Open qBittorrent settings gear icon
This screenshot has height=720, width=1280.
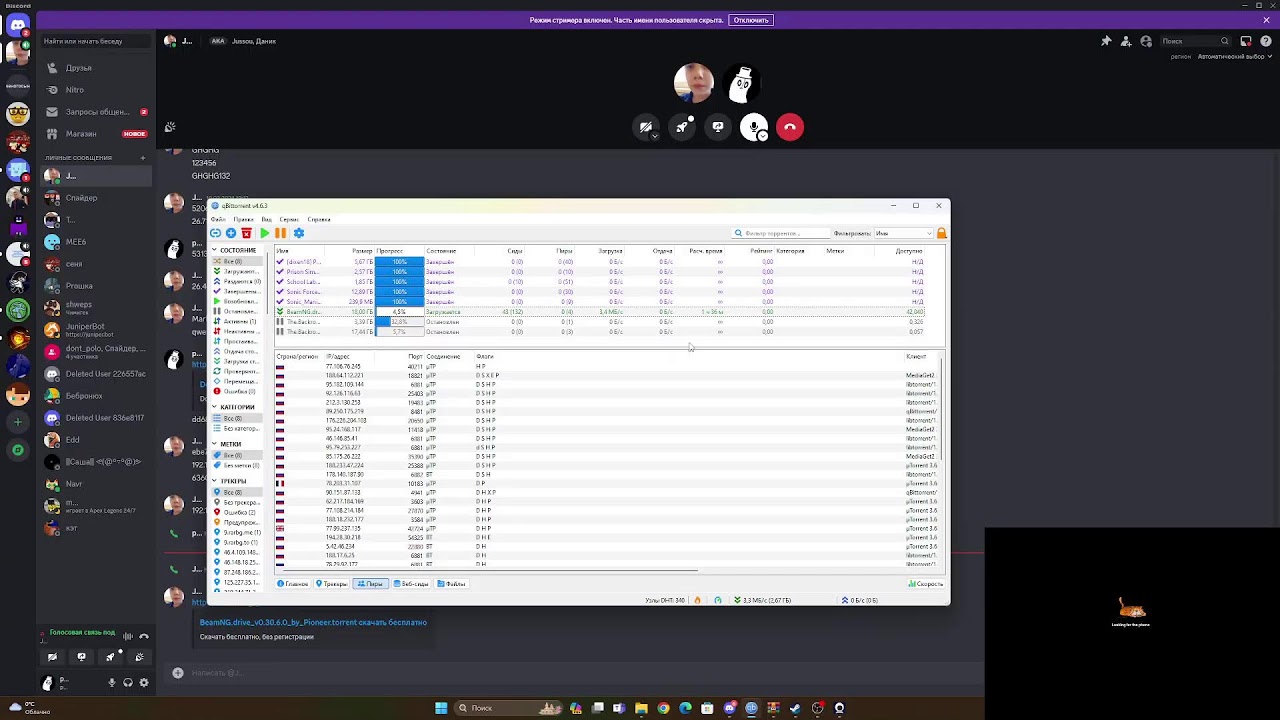(x=298, y=233)
